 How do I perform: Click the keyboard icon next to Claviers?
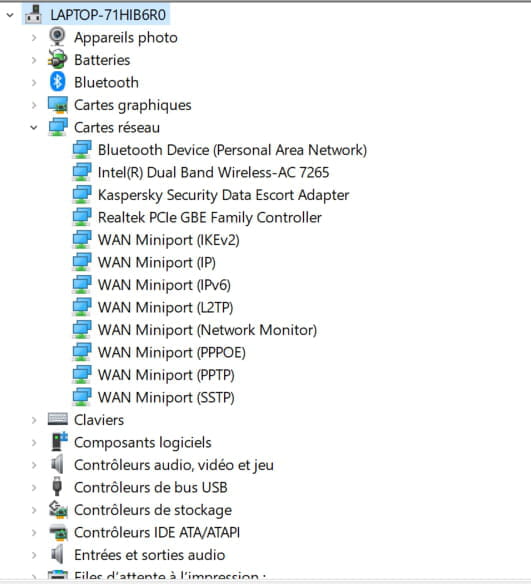click(x=58, y=420)
